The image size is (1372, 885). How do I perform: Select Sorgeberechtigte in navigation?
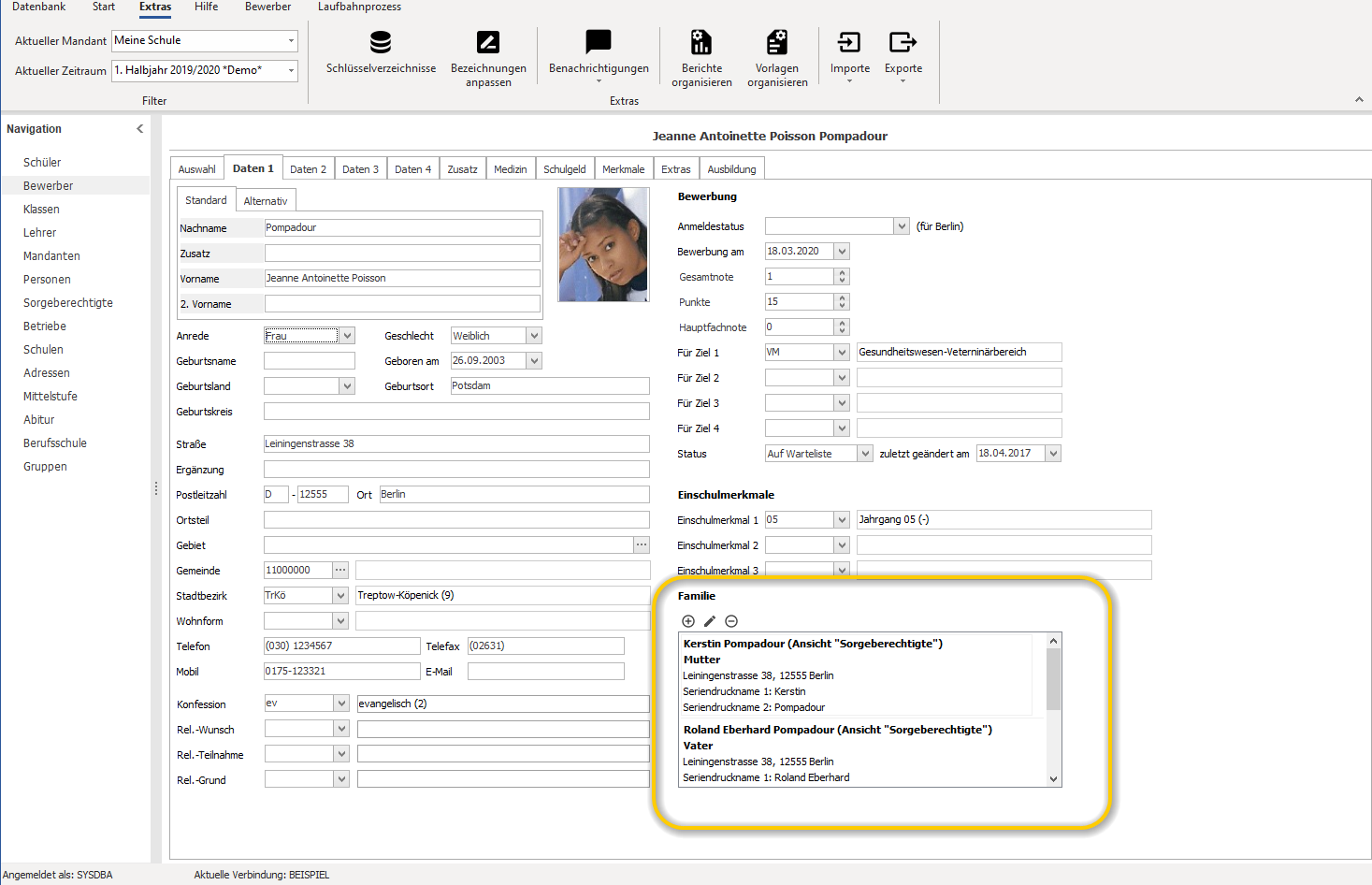coord(68,303)
